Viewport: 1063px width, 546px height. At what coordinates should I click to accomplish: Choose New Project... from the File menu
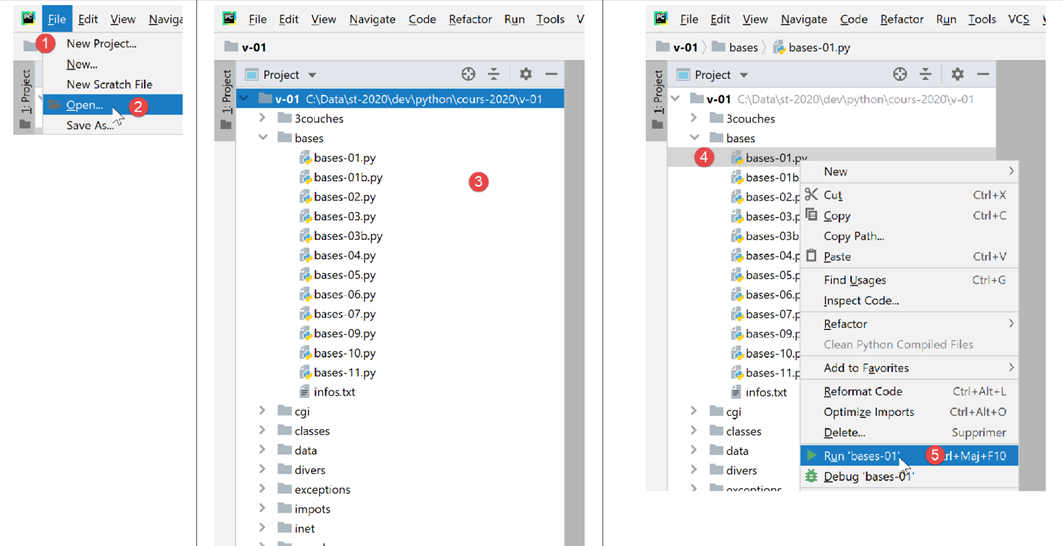coord(101,43)
